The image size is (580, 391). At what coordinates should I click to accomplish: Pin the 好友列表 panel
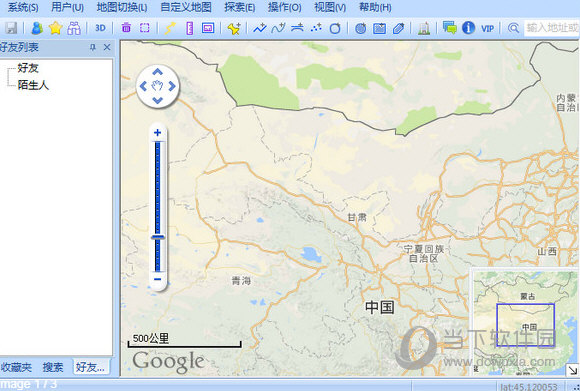point(92,47)
